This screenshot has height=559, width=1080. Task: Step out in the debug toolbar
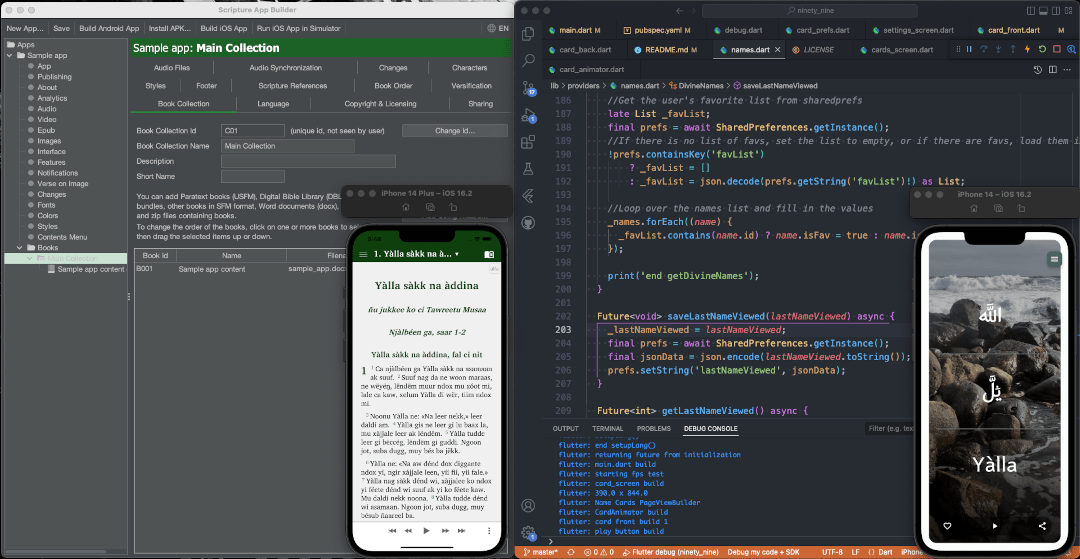[x=1012, y=50]
